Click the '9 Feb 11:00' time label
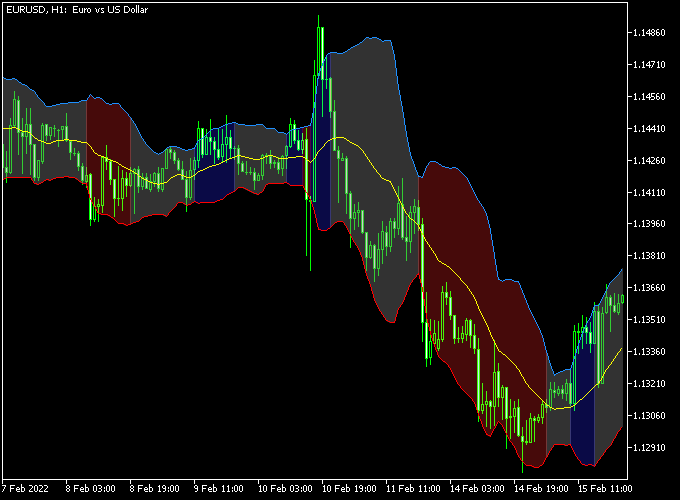The image size is (680, 500). [219, 489]
